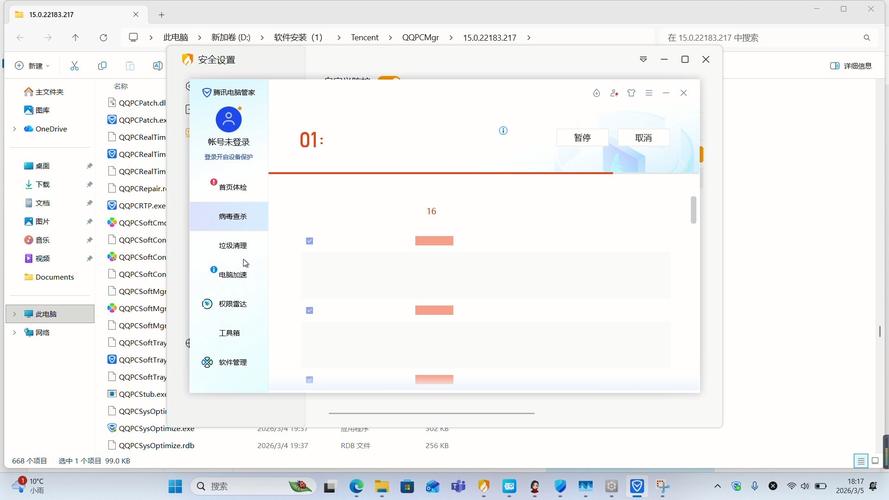Screen dimensions: 889x500
Task: Expand chevron after Tencent in address bar
Action: [x=390, y=37]
